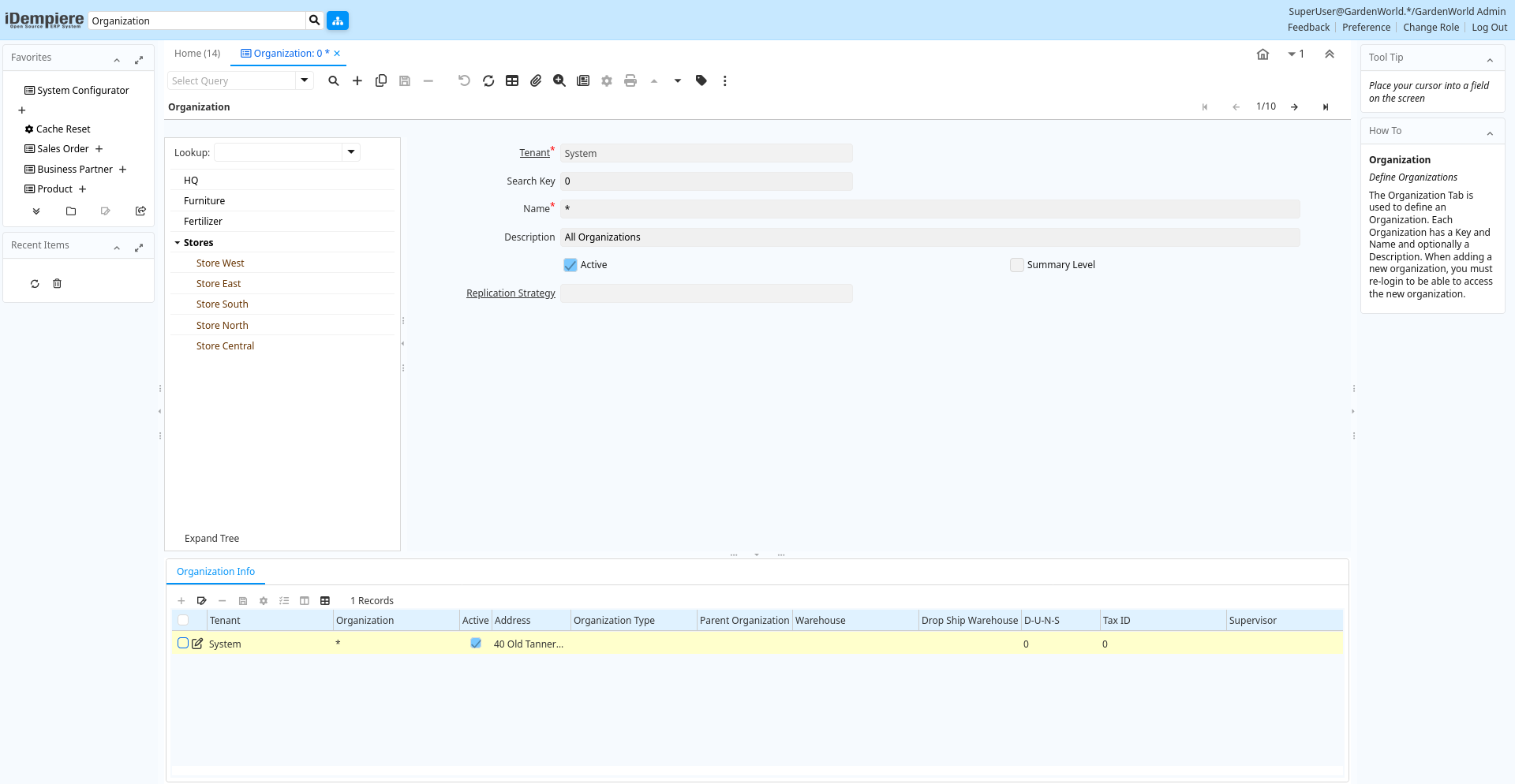
Task: Open the Lookup dropdown arrow
Action: point(351,152)
